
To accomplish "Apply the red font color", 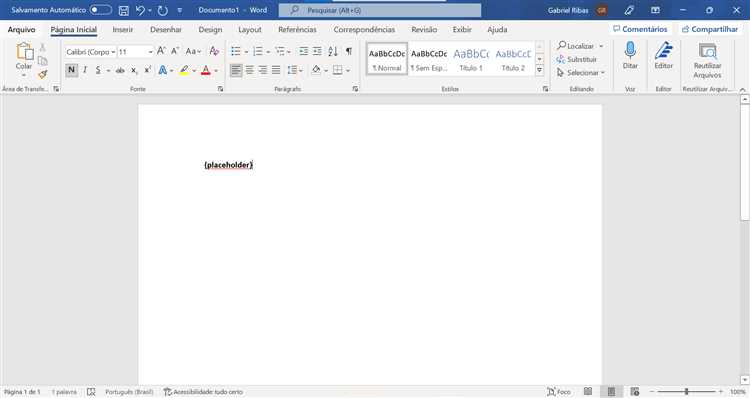I will (x=206, y=70).
